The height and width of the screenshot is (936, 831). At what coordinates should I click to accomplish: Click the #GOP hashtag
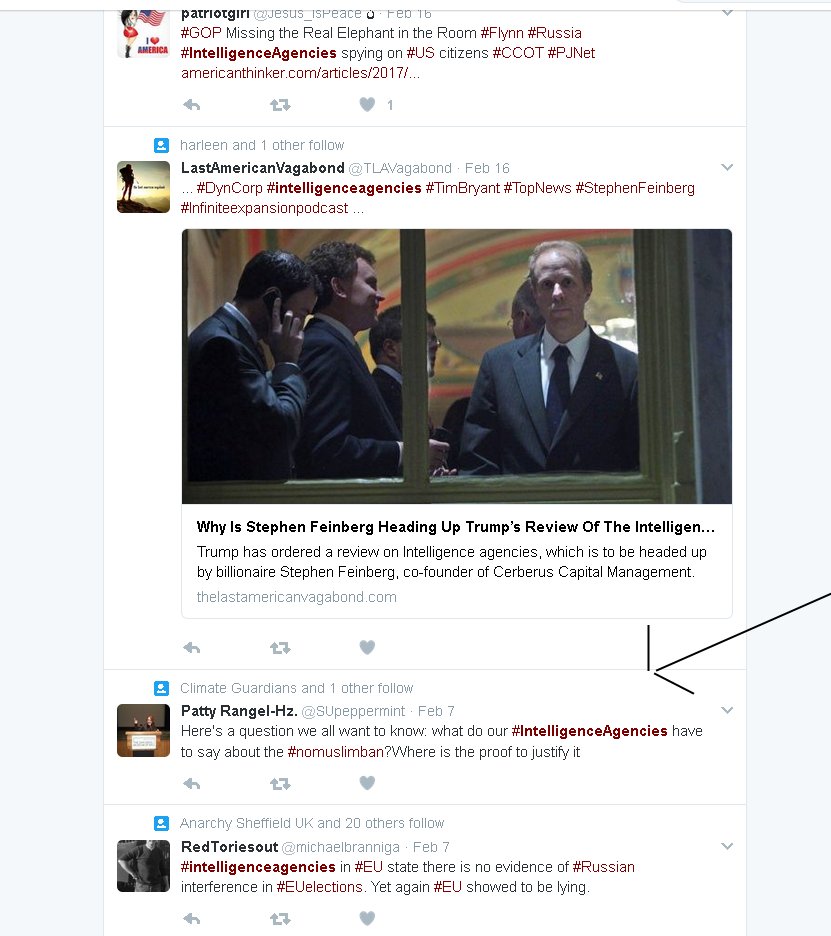click(x=201, y=33)
